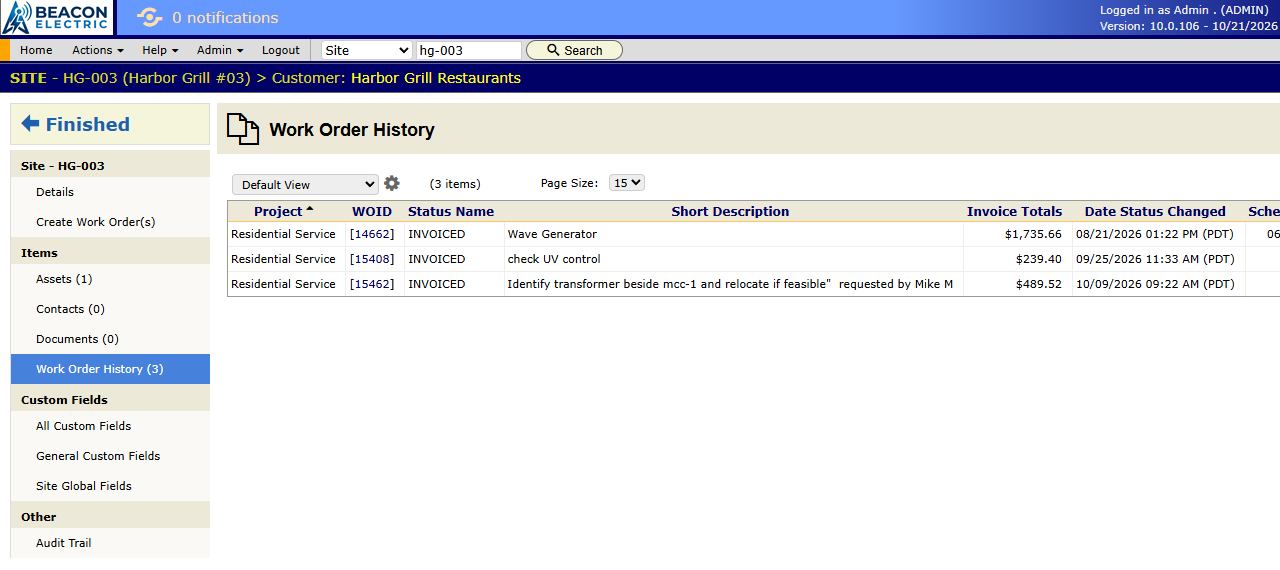The width and height of the screenshot is (1280, 570).
Task: Open the Admin menu
Action: pos(220,50)
